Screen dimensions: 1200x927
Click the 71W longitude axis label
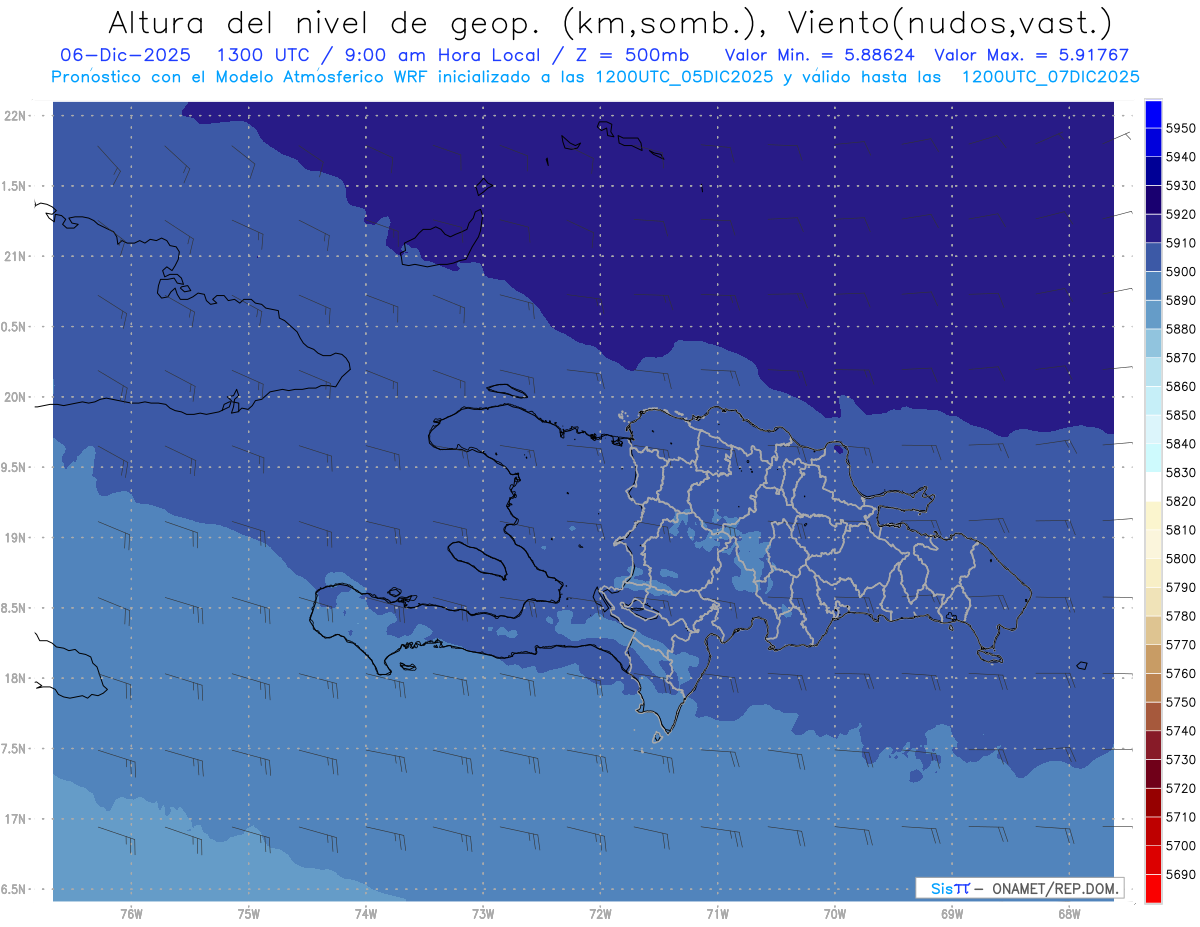tap(717, 914)
